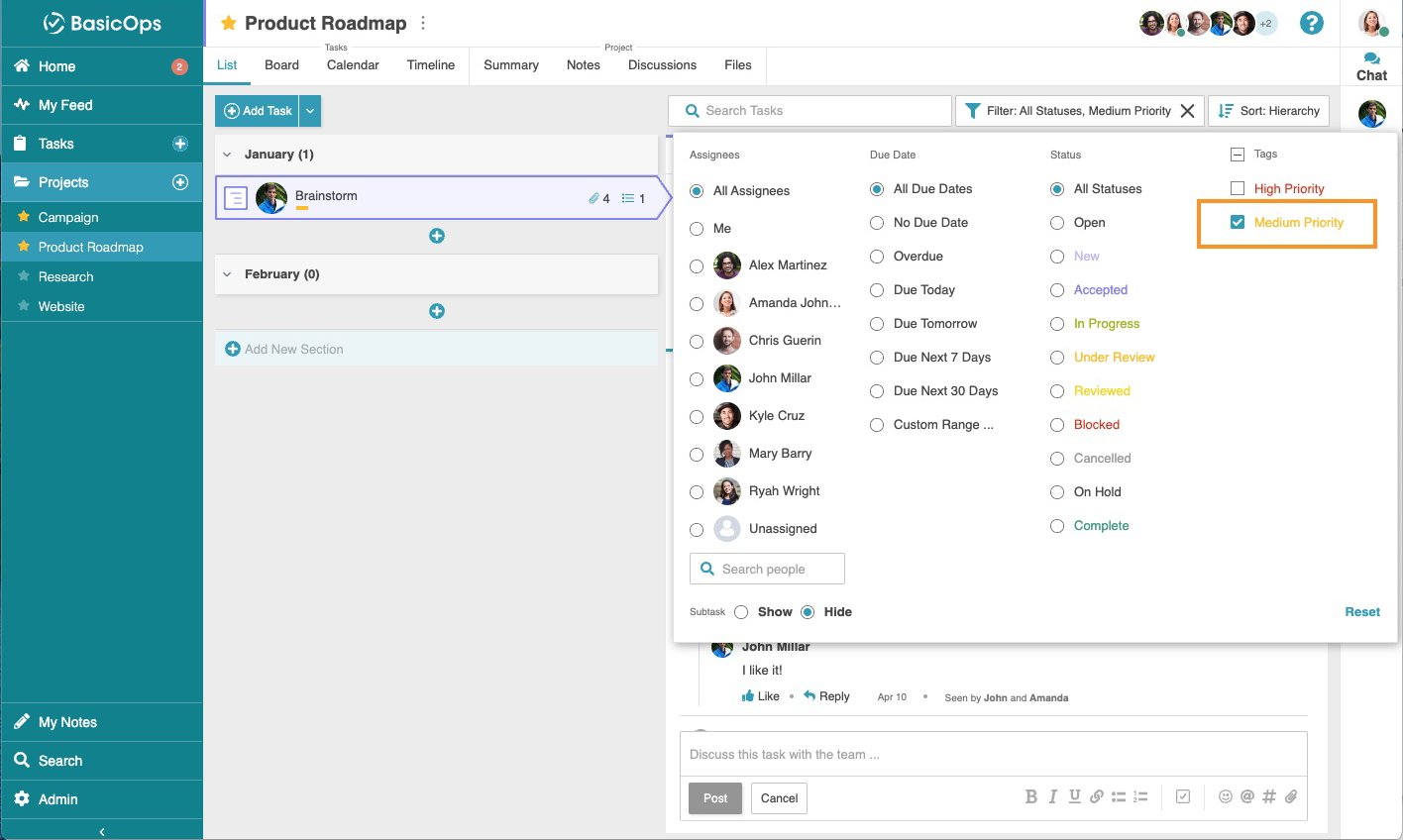Clear the filter with the X icon
This screenshot has width=1403, height=840.
(x=1187, y=111)
